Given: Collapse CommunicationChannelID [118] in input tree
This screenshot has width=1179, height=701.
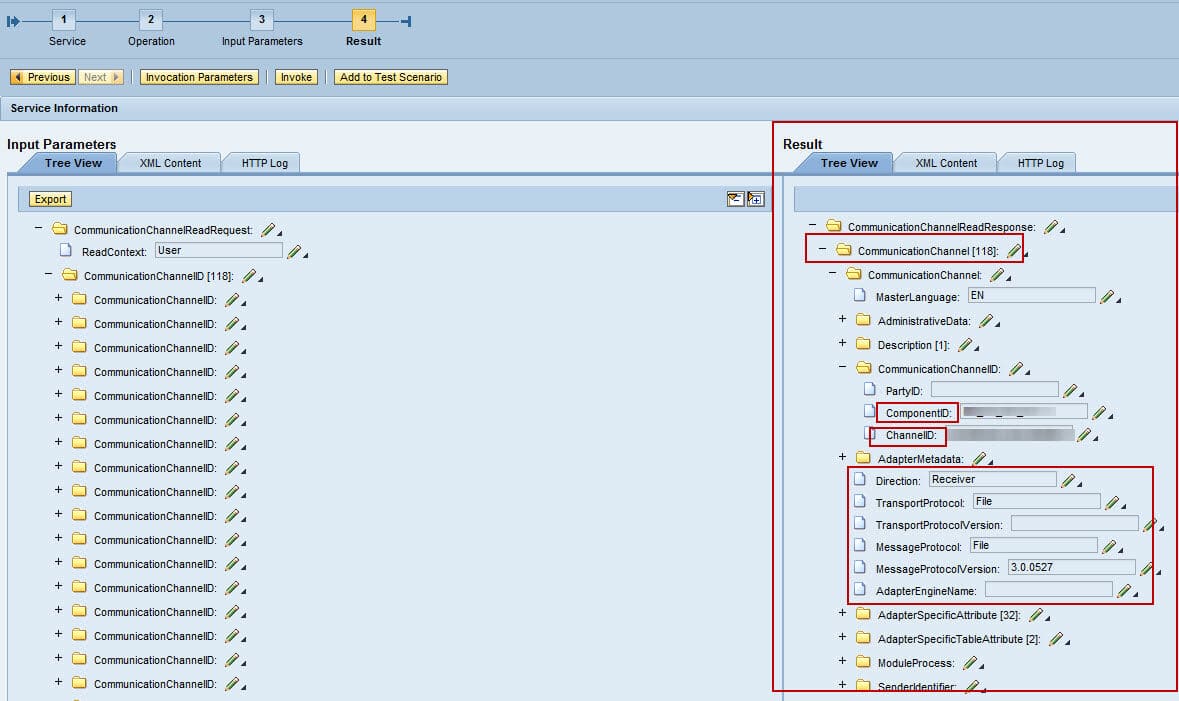Looking at the screenshot, I should [49, 275].
